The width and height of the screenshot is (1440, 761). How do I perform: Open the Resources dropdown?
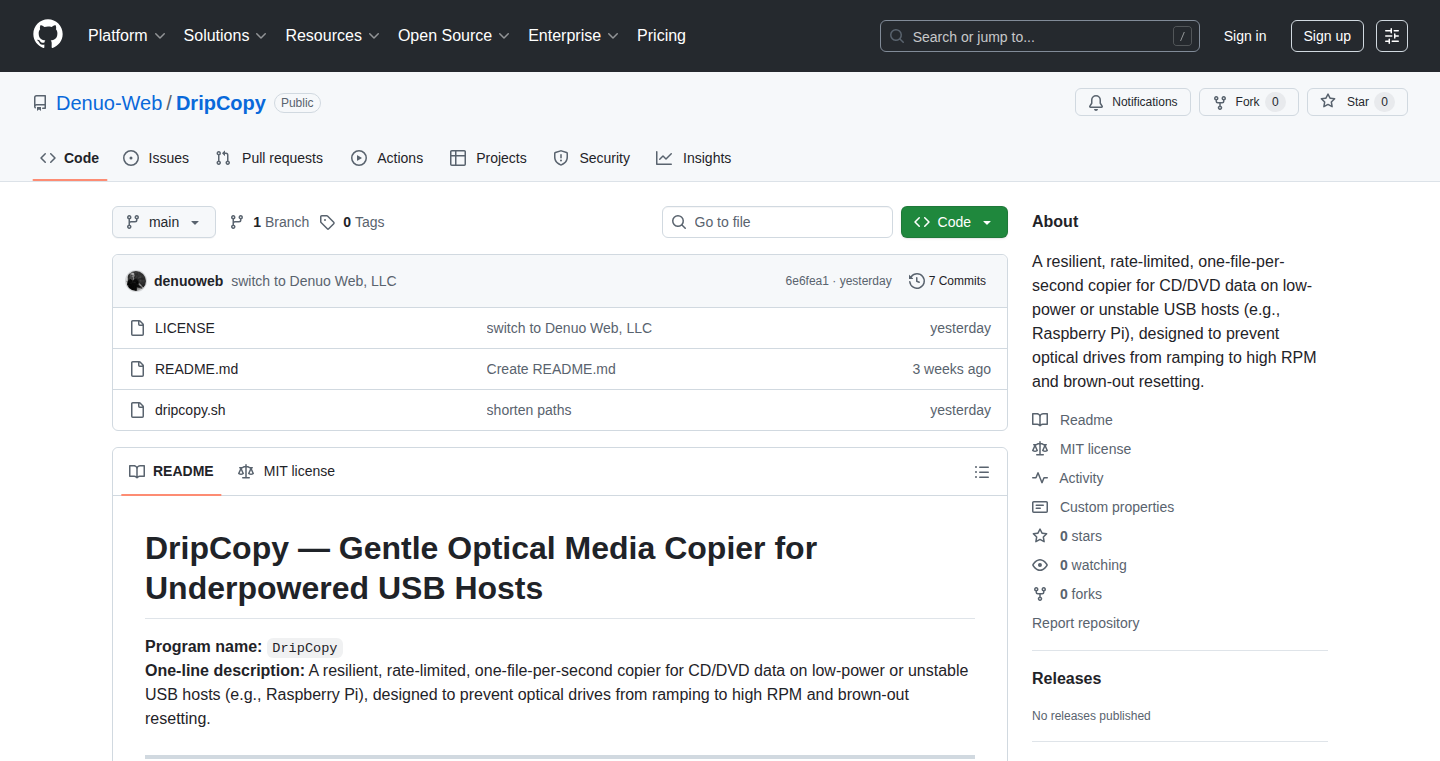(332, 35)
